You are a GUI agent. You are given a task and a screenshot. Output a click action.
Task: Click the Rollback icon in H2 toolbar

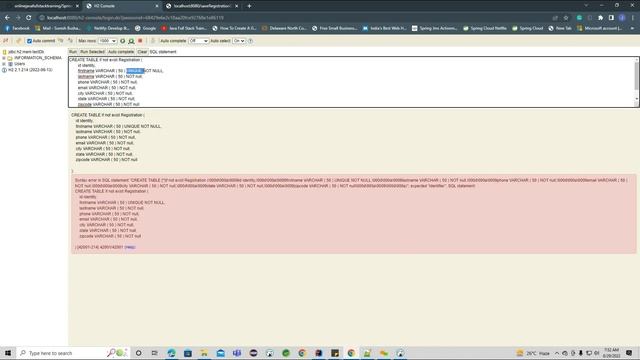(x=60, y=41)
